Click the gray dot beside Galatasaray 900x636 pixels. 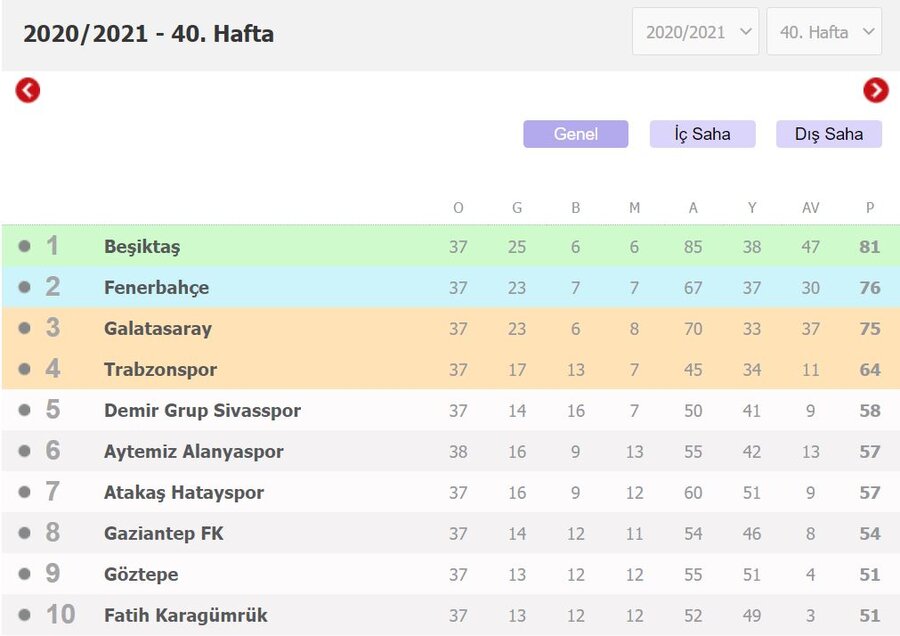[24, 328]
